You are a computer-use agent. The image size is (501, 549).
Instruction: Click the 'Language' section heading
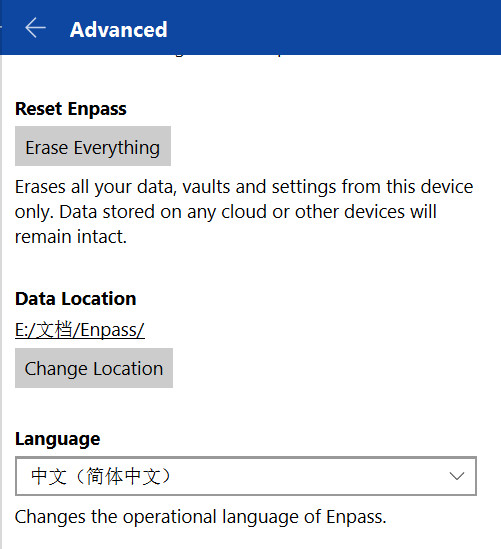tap(58, 439)
